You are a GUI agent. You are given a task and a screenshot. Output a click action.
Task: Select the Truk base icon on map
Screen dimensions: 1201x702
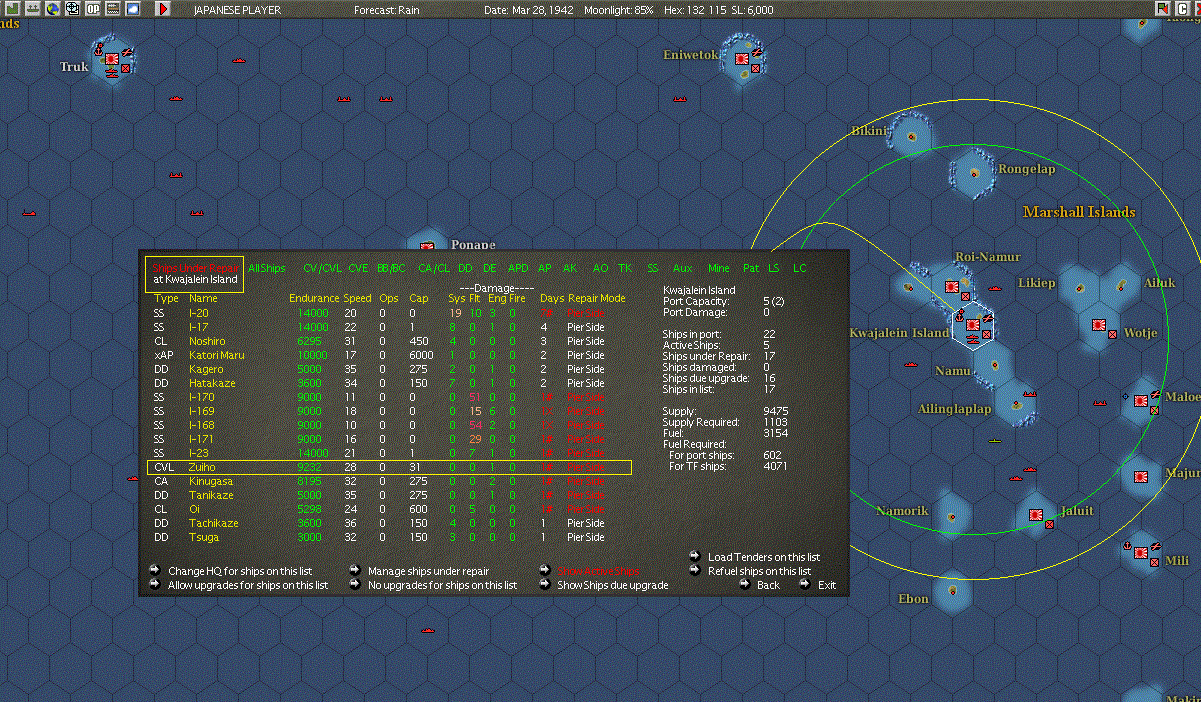[x=111, y=59]
